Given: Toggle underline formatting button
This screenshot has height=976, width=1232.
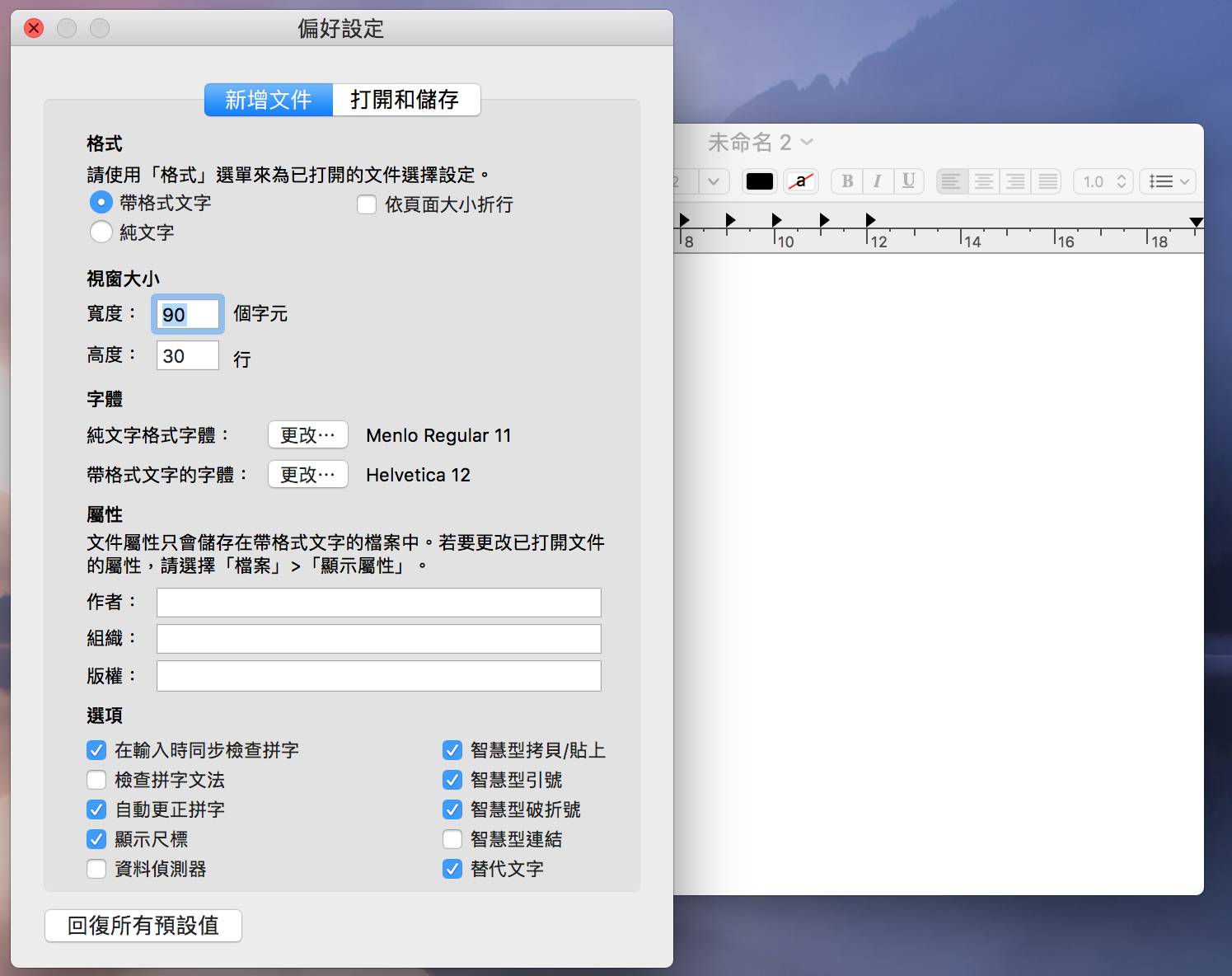Looking at the screenshot, I should pyautogui.click(x=908, y=181).
